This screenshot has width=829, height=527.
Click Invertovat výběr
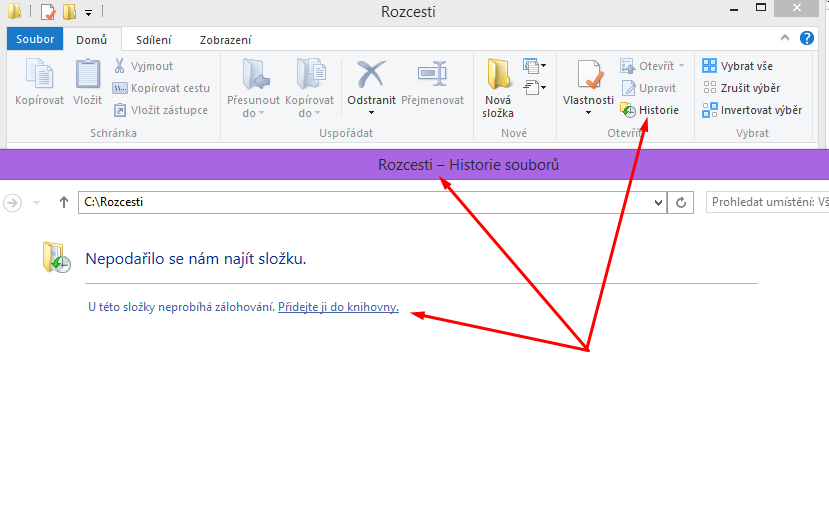pyautogui.click(x=752, y=110)
